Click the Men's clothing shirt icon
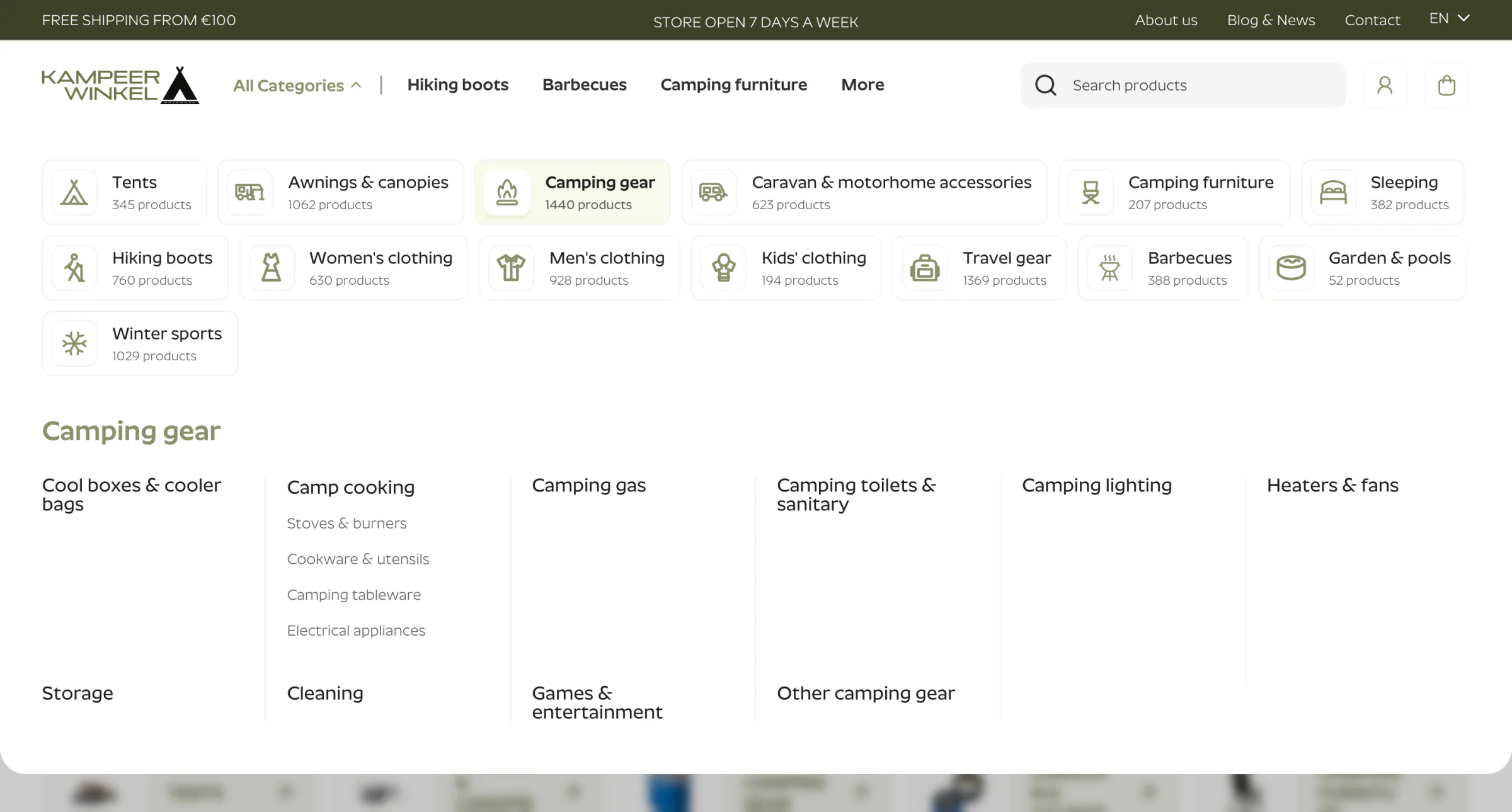The height and width of the screenshot is (812, 1512). point(512,268)
